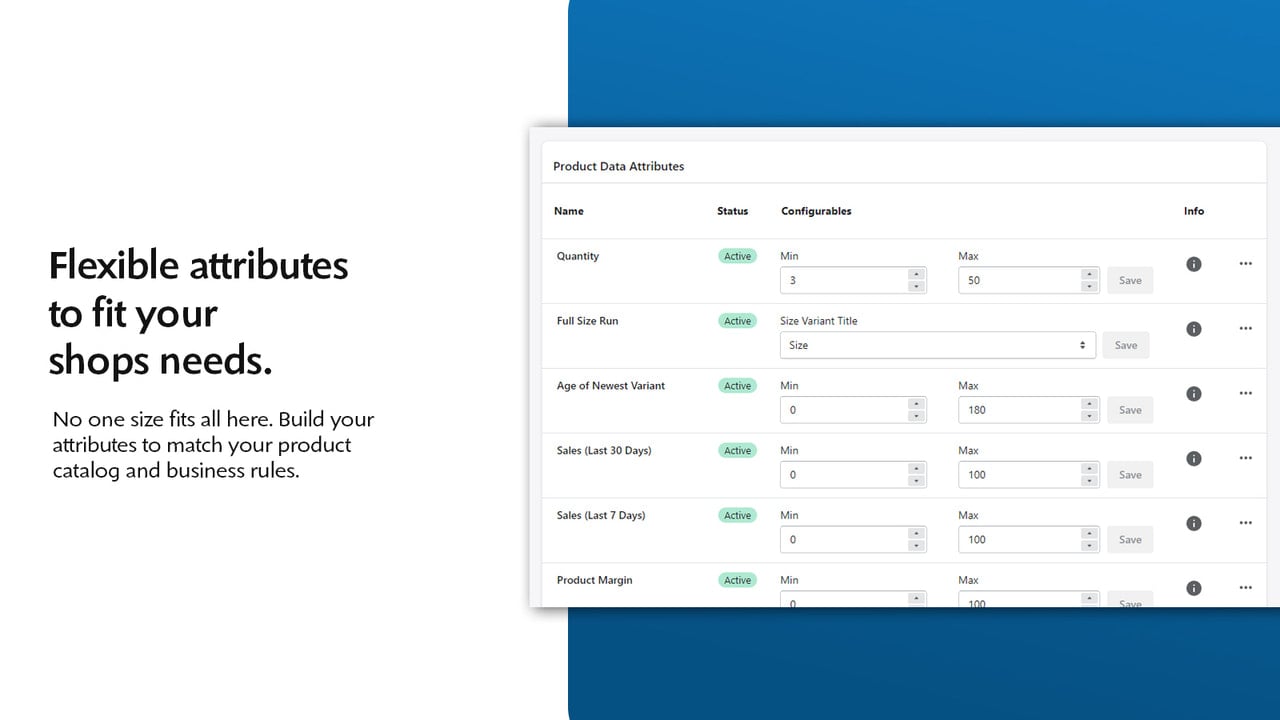Click Active badge for Age of Newest Variant

738,386
